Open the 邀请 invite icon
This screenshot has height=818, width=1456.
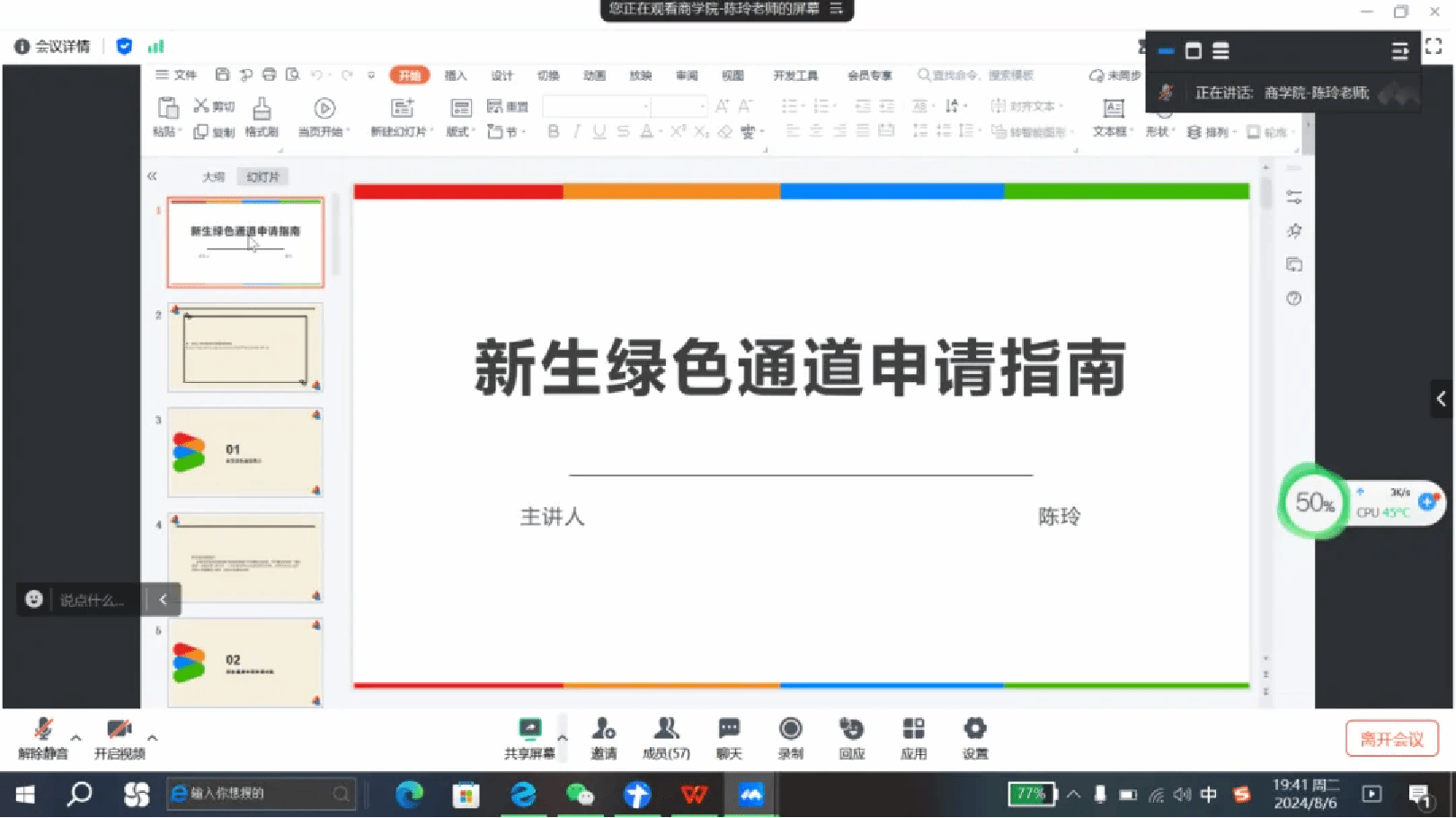(x=603, y=729)
